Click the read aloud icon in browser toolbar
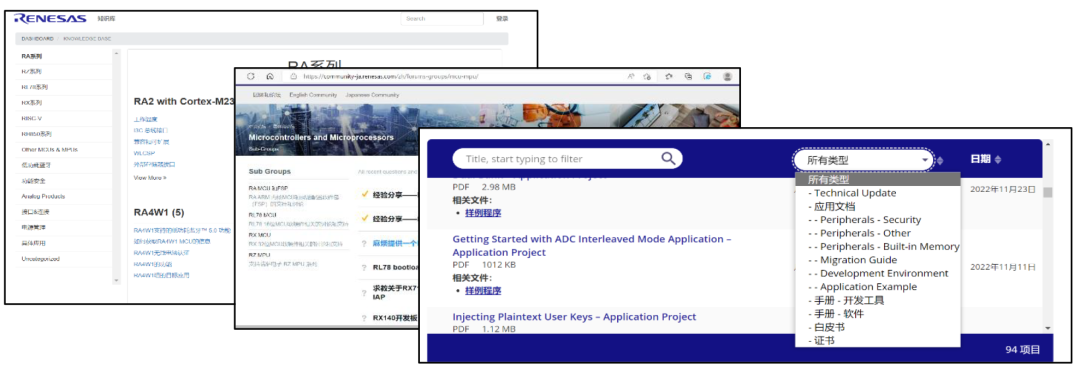The width and height of the screenshot is (1080, 373). pos(631,76)
